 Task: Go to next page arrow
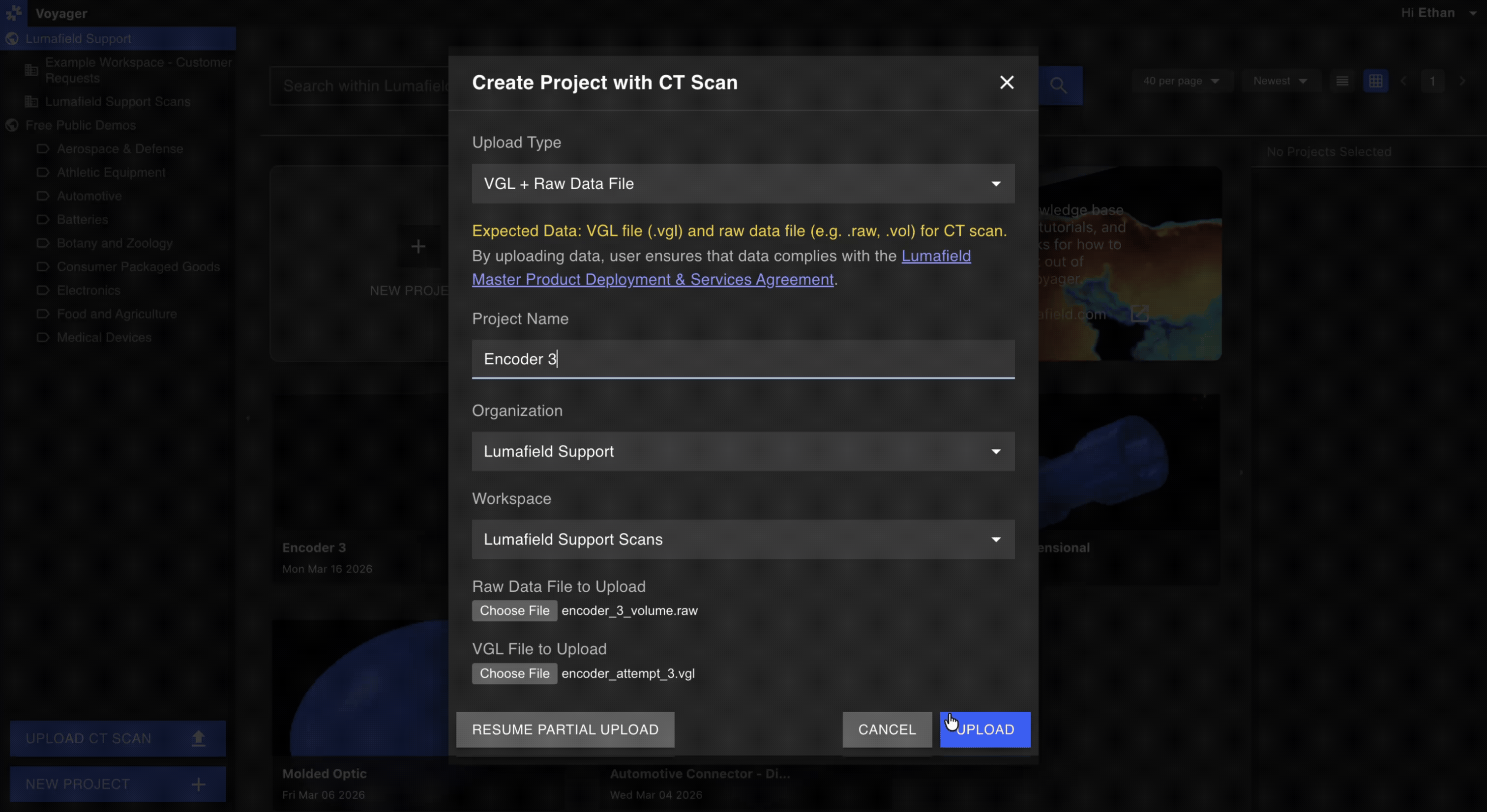[1462, 81]
